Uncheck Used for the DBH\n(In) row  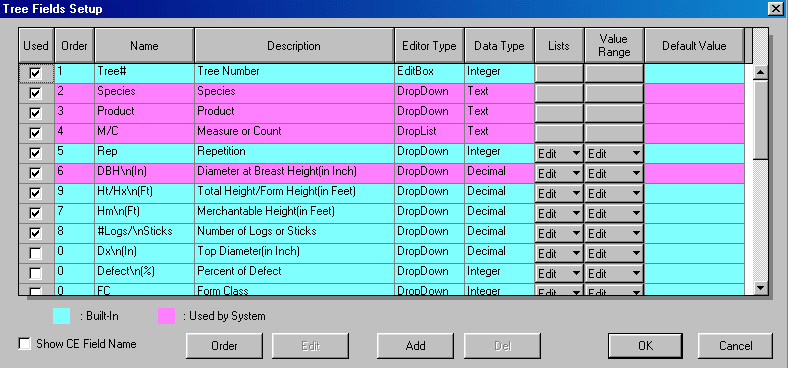tap(35, 174)
